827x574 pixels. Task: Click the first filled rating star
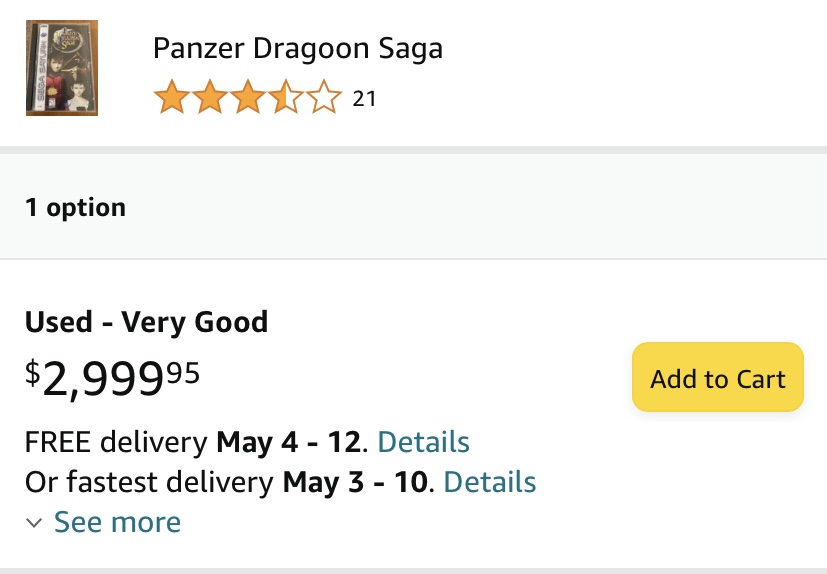(171, 97)
